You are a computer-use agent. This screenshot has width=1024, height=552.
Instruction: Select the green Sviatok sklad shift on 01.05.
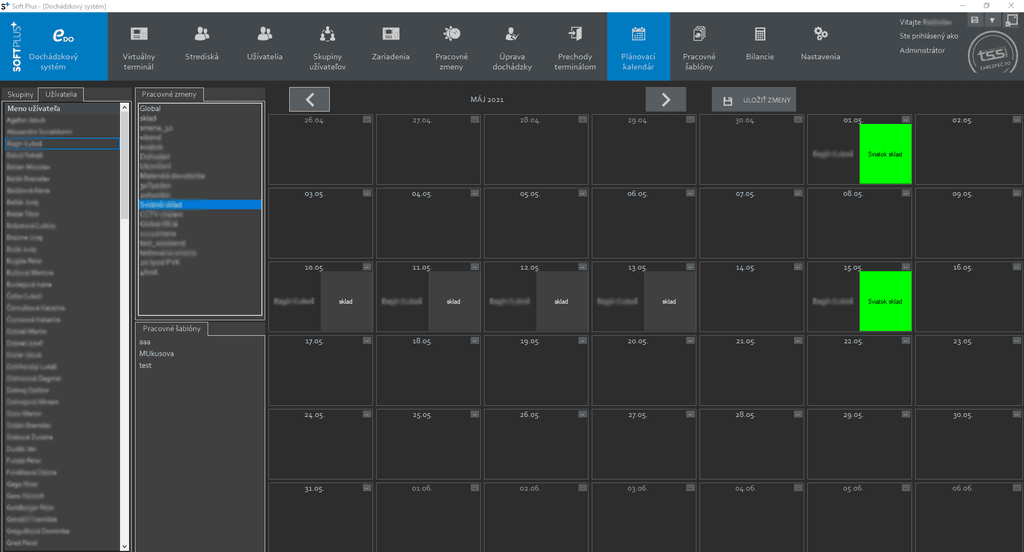[x=885, y=154]
